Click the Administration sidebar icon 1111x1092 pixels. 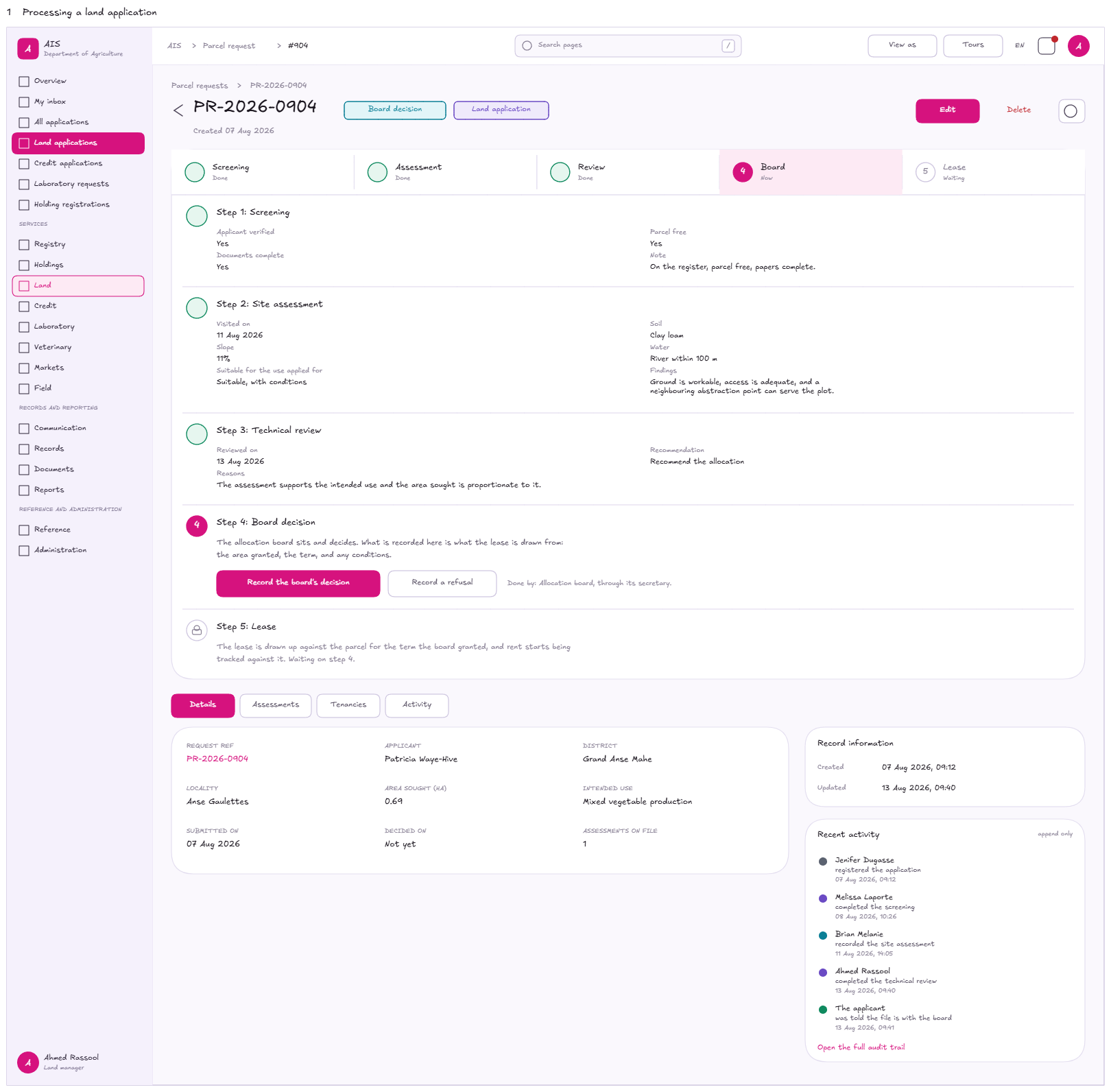pos(24,551)
